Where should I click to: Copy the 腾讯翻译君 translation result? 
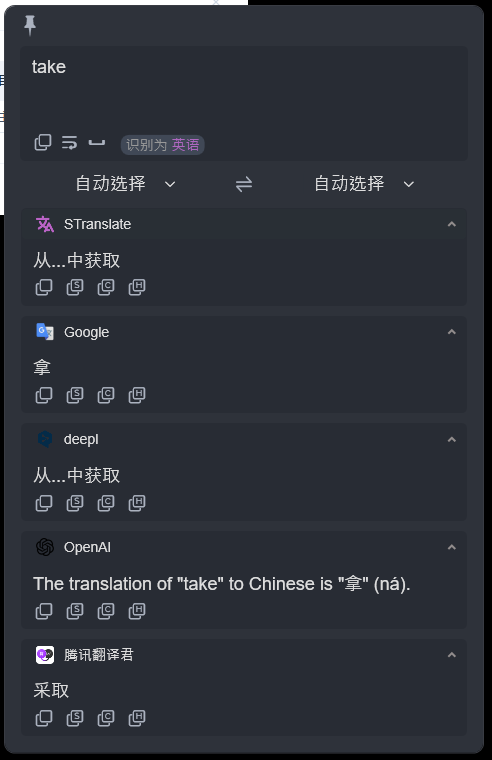click(44, 718)
